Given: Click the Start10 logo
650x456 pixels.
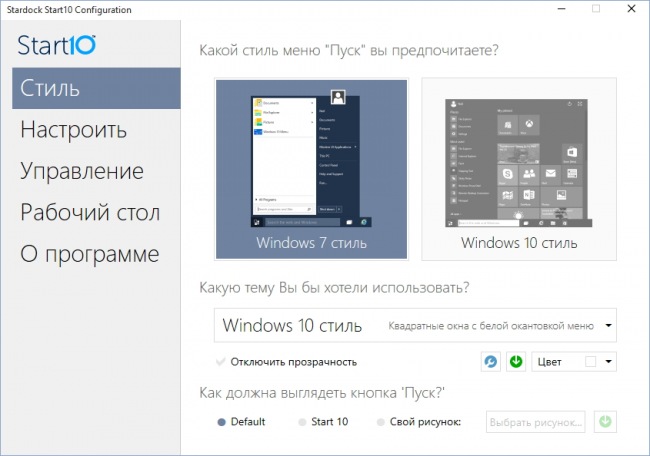Looking at the screenshot, I should 57,45.
